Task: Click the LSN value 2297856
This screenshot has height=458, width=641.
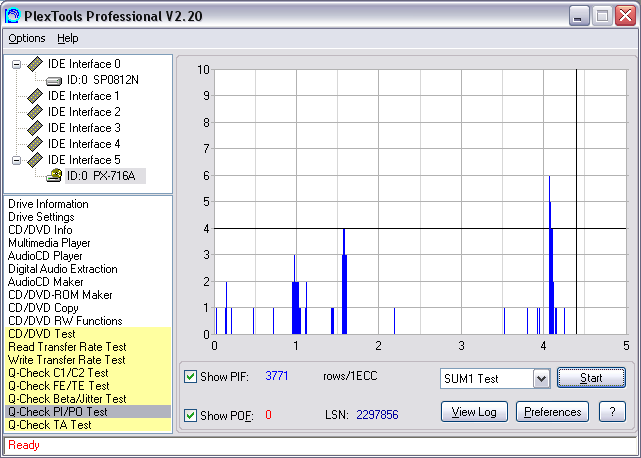Action: (377, 415)
